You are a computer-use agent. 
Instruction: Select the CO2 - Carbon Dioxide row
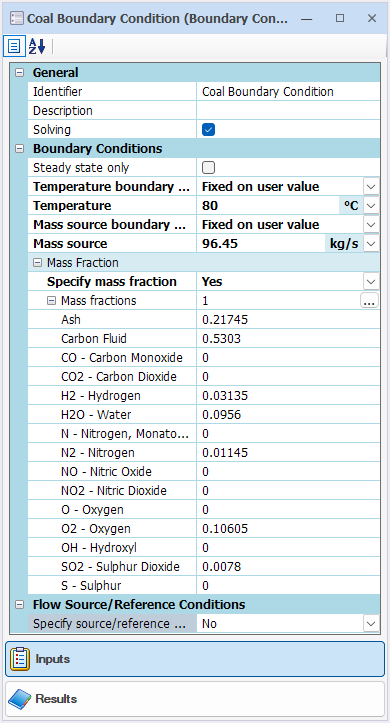[x=204, y=377]
